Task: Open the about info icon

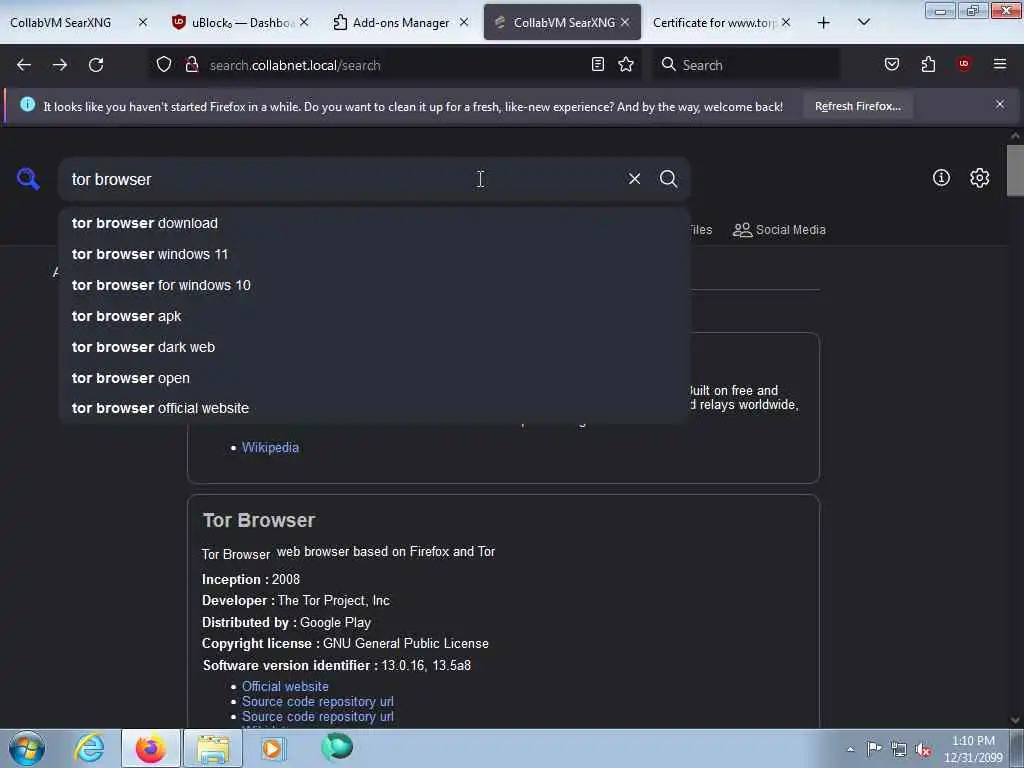Action: tap(941, 178)
